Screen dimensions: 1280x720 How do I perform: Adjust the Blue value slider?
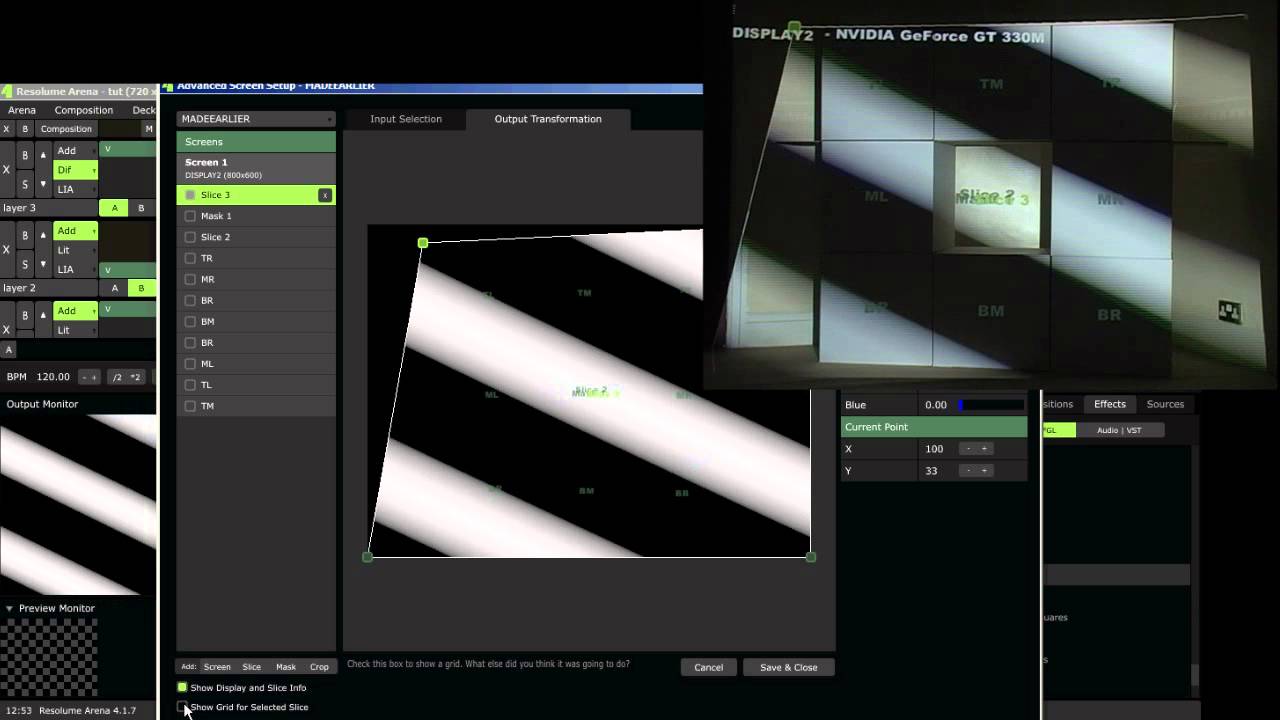click(x=991, y=404)
